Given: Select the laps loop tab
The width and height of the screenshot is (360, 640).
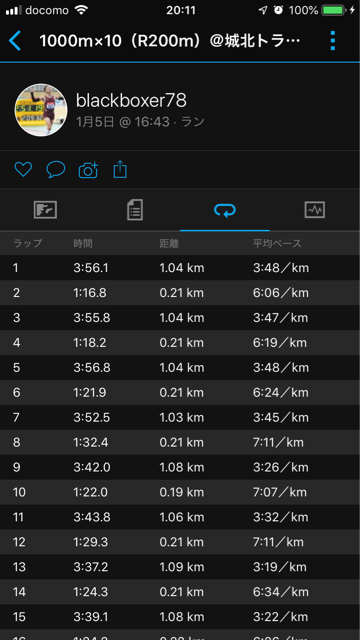Looking at the screenshot, I should (225, 210).
